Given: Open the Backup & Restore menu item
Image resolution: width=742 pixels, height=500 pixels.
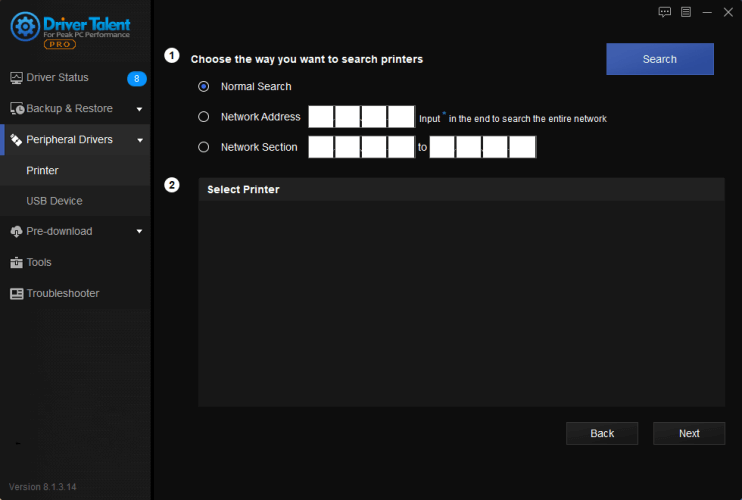Looking at the screenshot, I should [x=75, y=109].
